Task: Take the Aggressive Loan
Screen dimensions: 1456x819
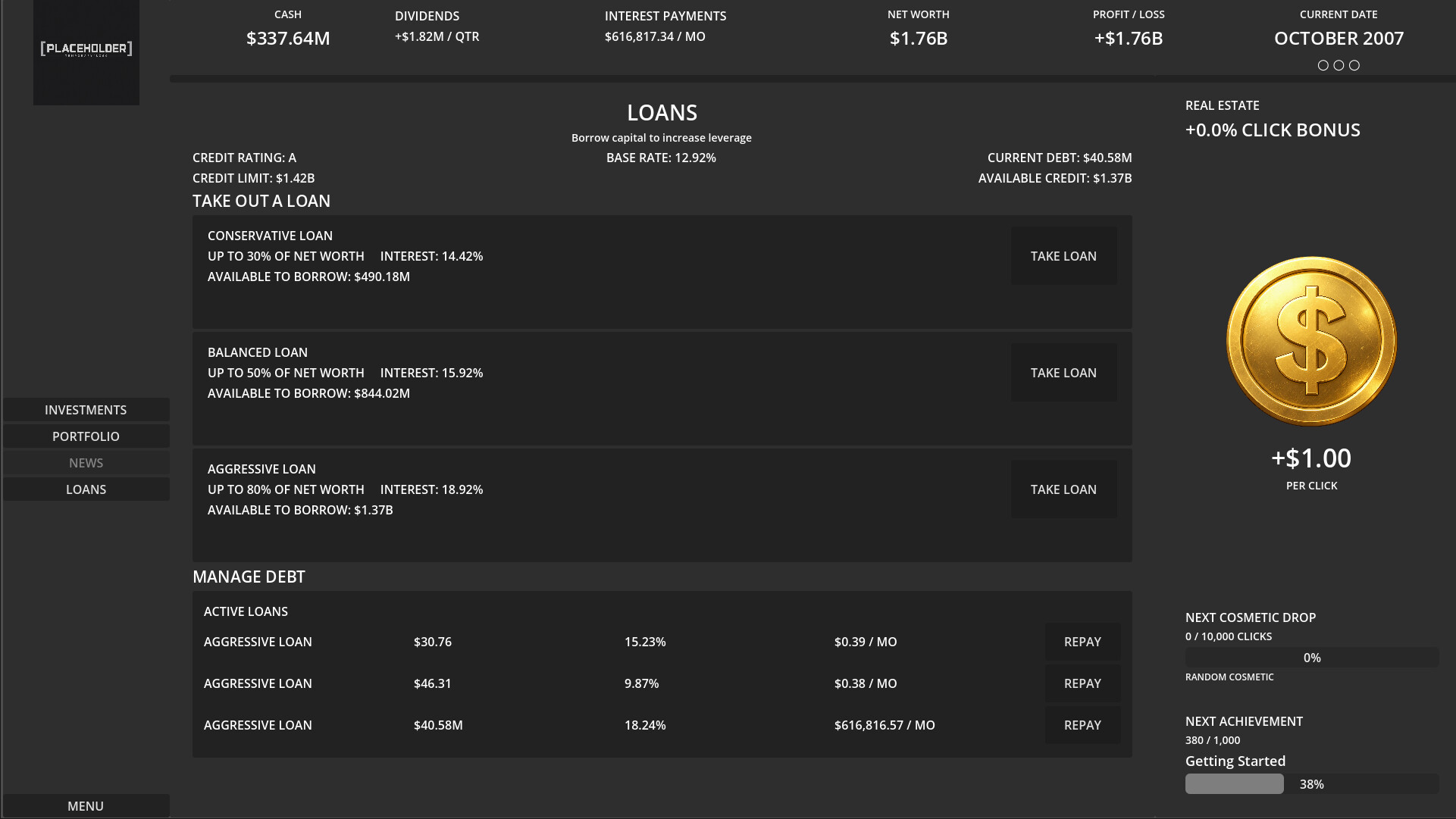Action: pyautogui.click(x=1063, y=489)
